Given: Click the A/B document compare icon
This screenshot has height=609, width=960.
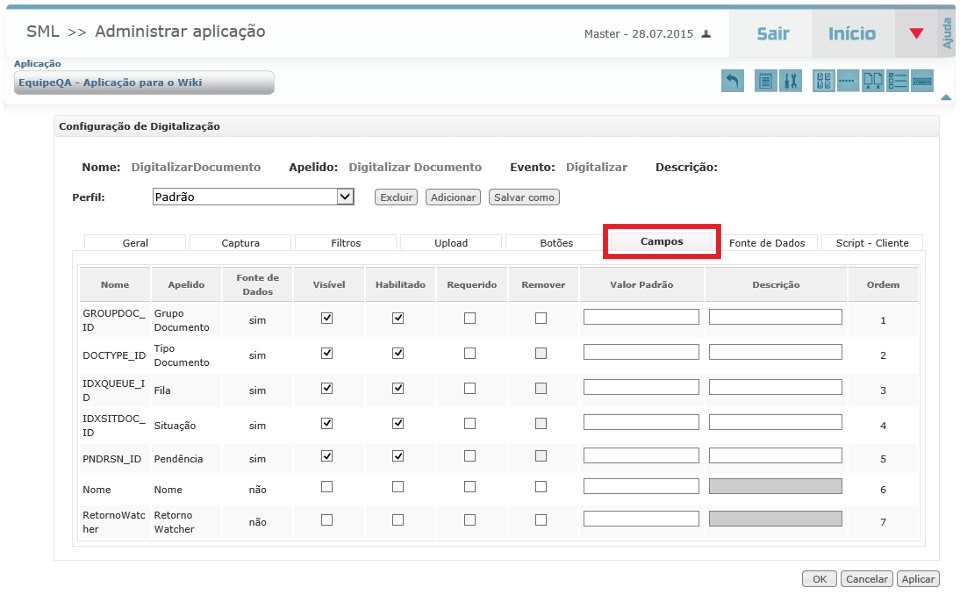Looking at the screenshot, I should point(873,82).
